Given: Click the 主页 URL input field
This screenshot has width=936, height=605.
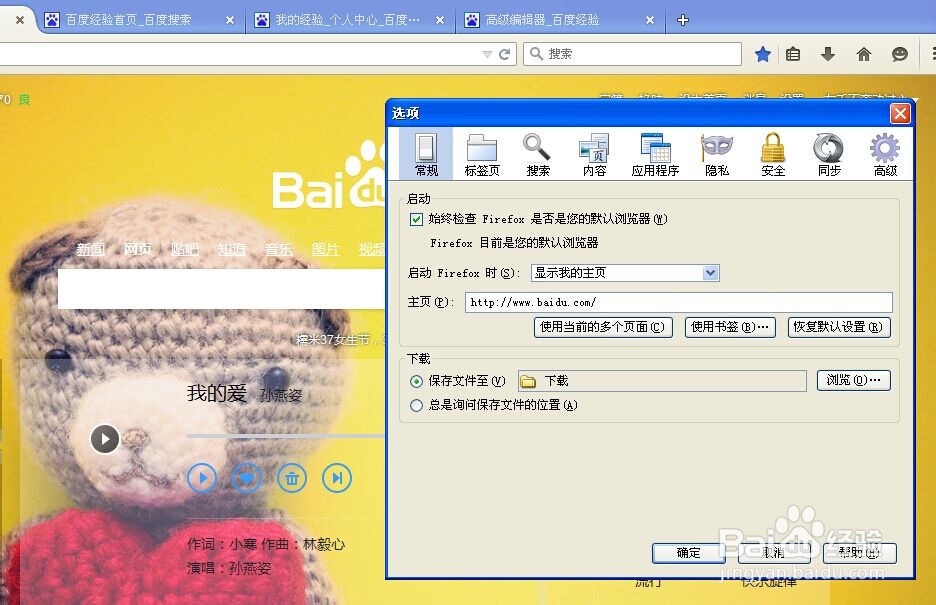Looking at the screenshot, I should (679, 302).
